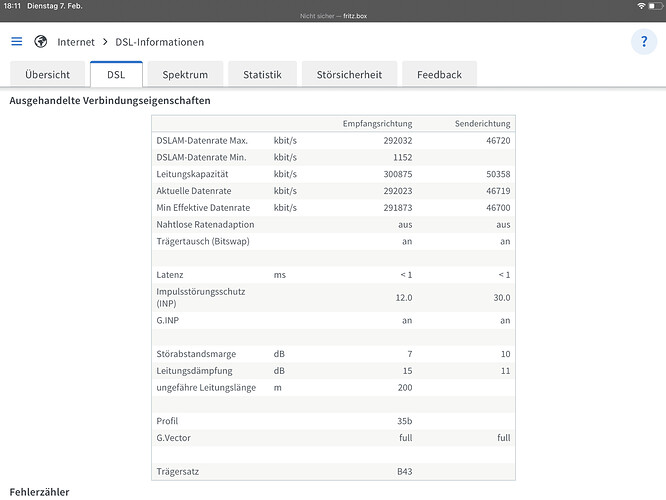Select the Trägertausch (Bitswap) label
666x500 pixels.
point(203,241)
